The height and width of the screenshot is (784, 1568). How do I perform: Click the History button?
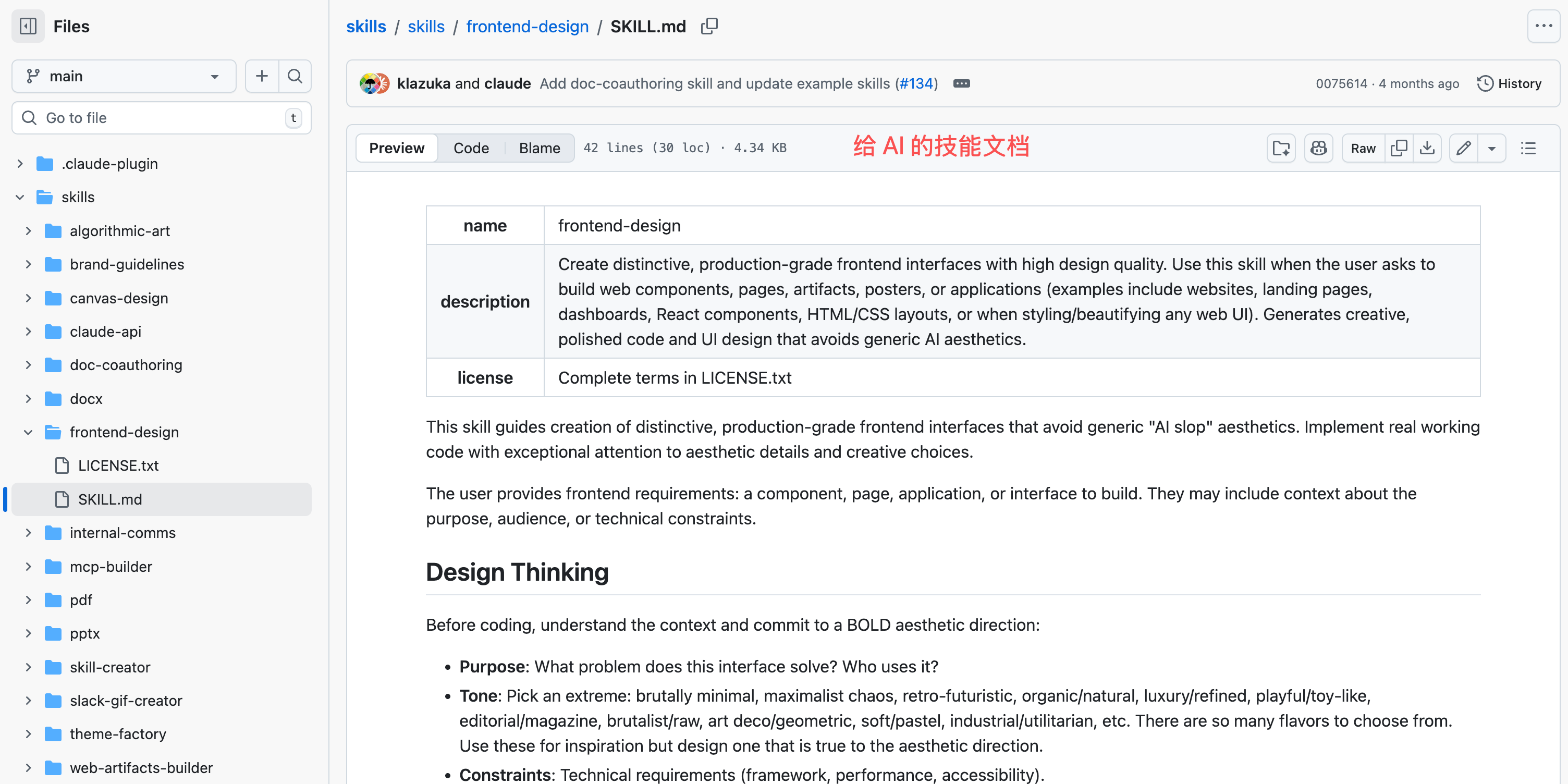click(1510, 83)
